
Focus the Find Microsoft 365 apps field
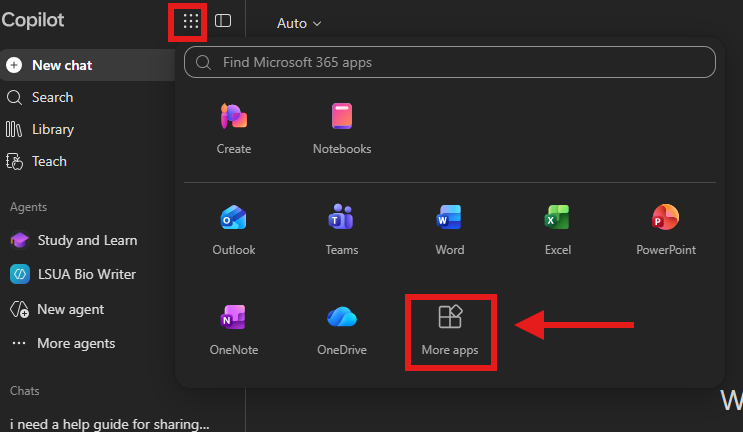(x=450, y=62)
